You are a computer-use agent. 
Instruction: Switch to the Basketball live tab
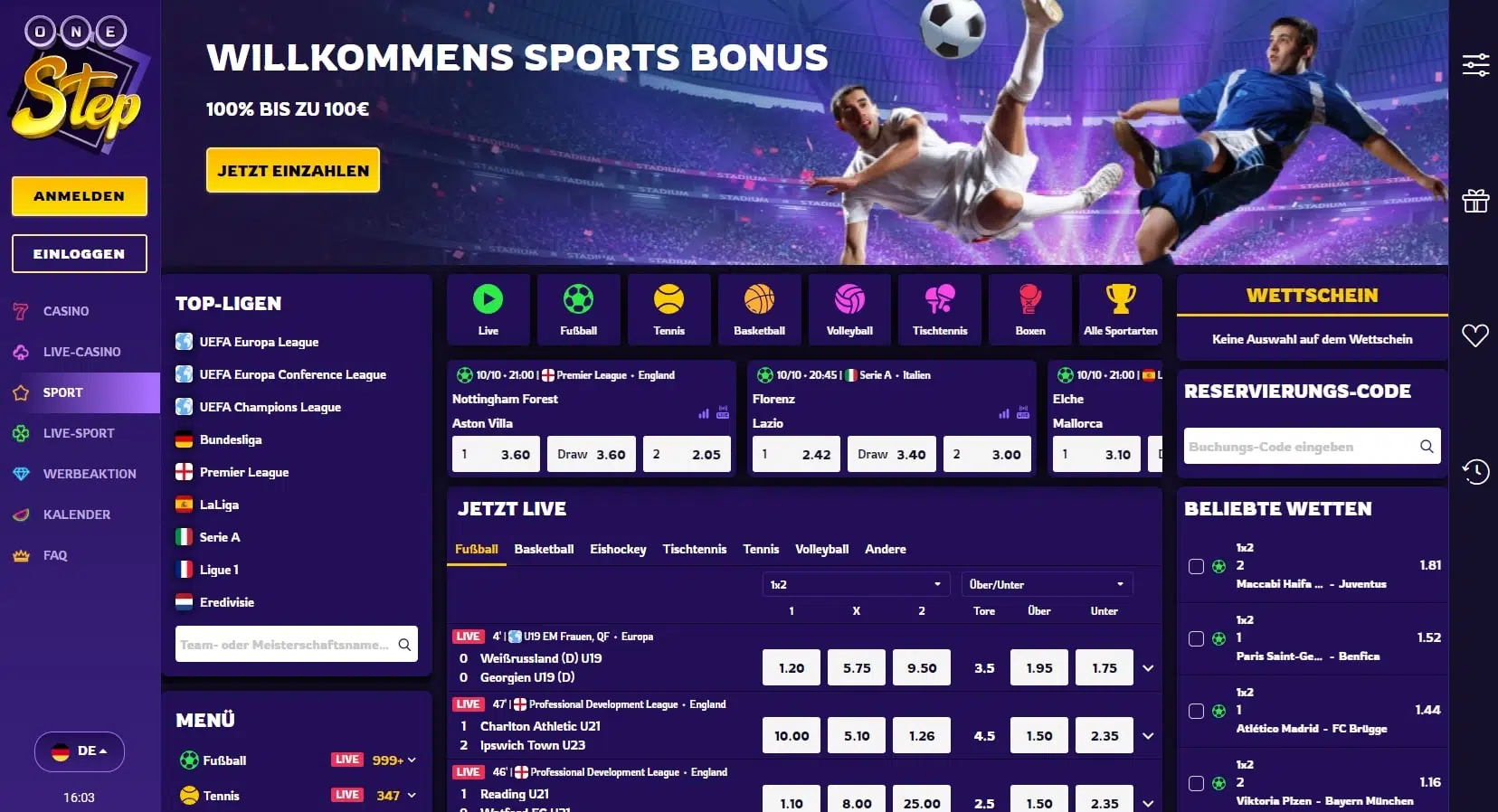[x=544, y=549]
